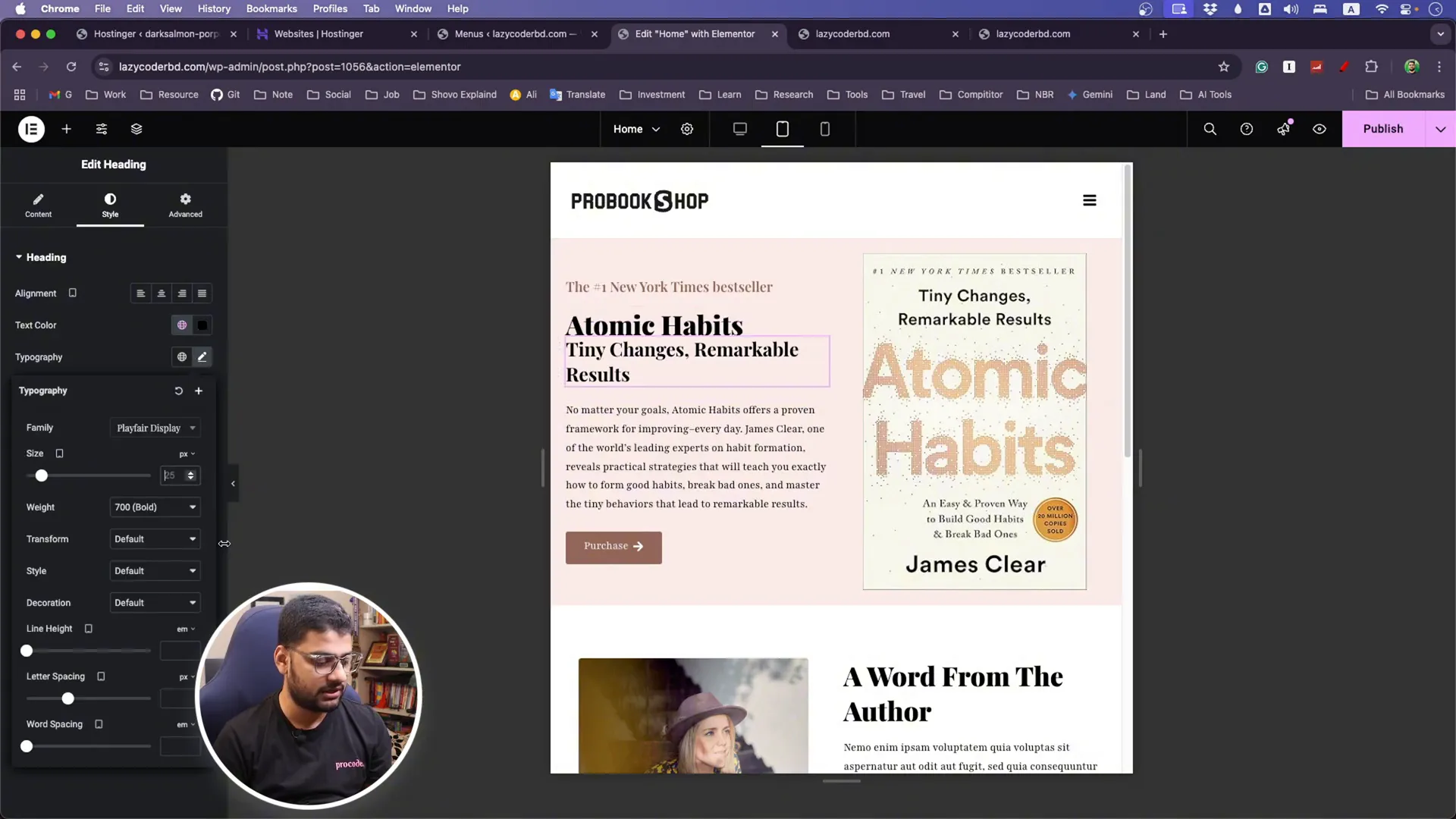Open the Style Default dropdown
Image resolution: width=1456 pixels, height=819 pixels.
(x=155, y=571)
